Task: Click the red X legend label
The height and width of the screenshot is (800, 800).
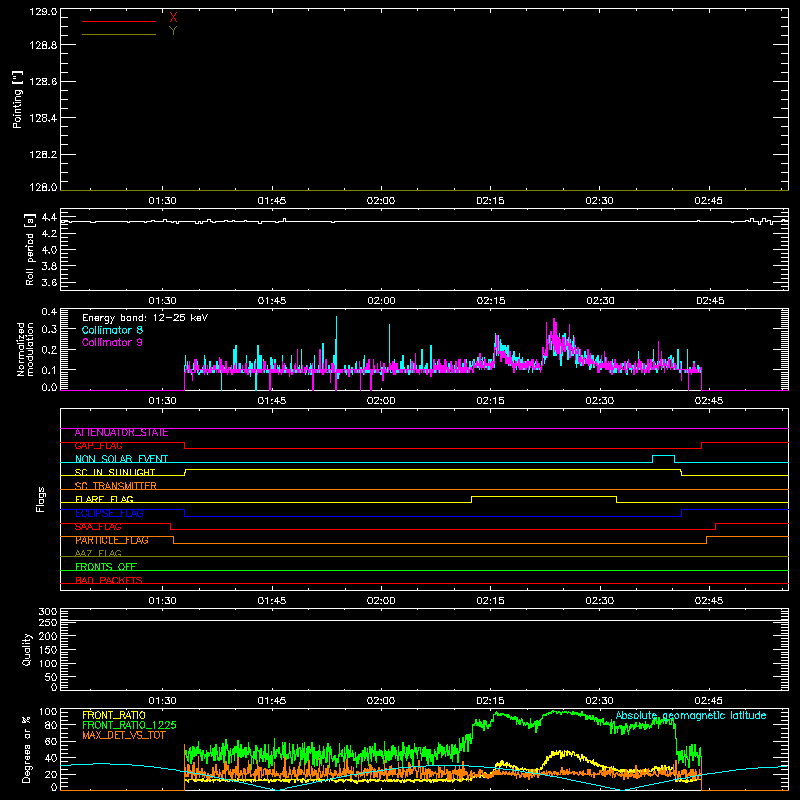Action: (173, 18)
